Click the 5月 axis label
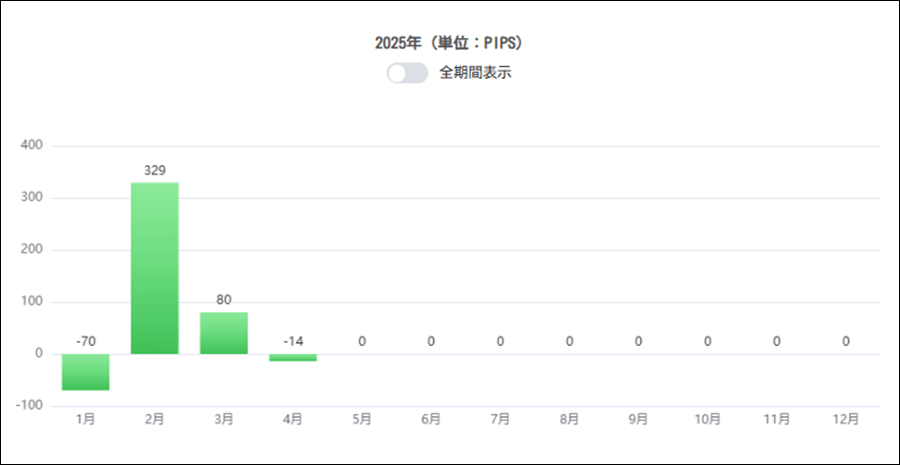The height and width of the screenshot is (465, 900). click(362, 420)
